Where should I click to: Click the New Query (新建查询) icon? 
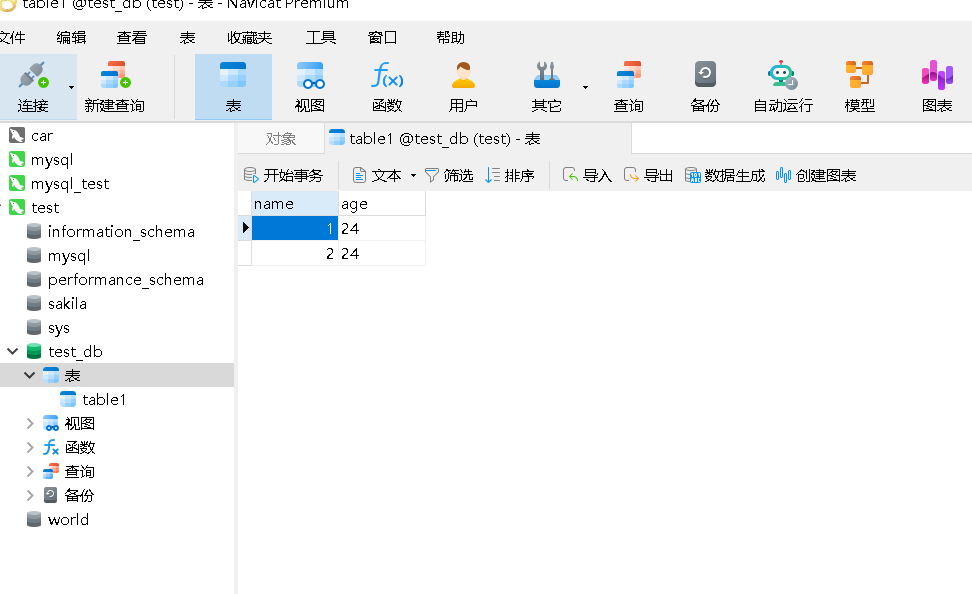[115, 87]
